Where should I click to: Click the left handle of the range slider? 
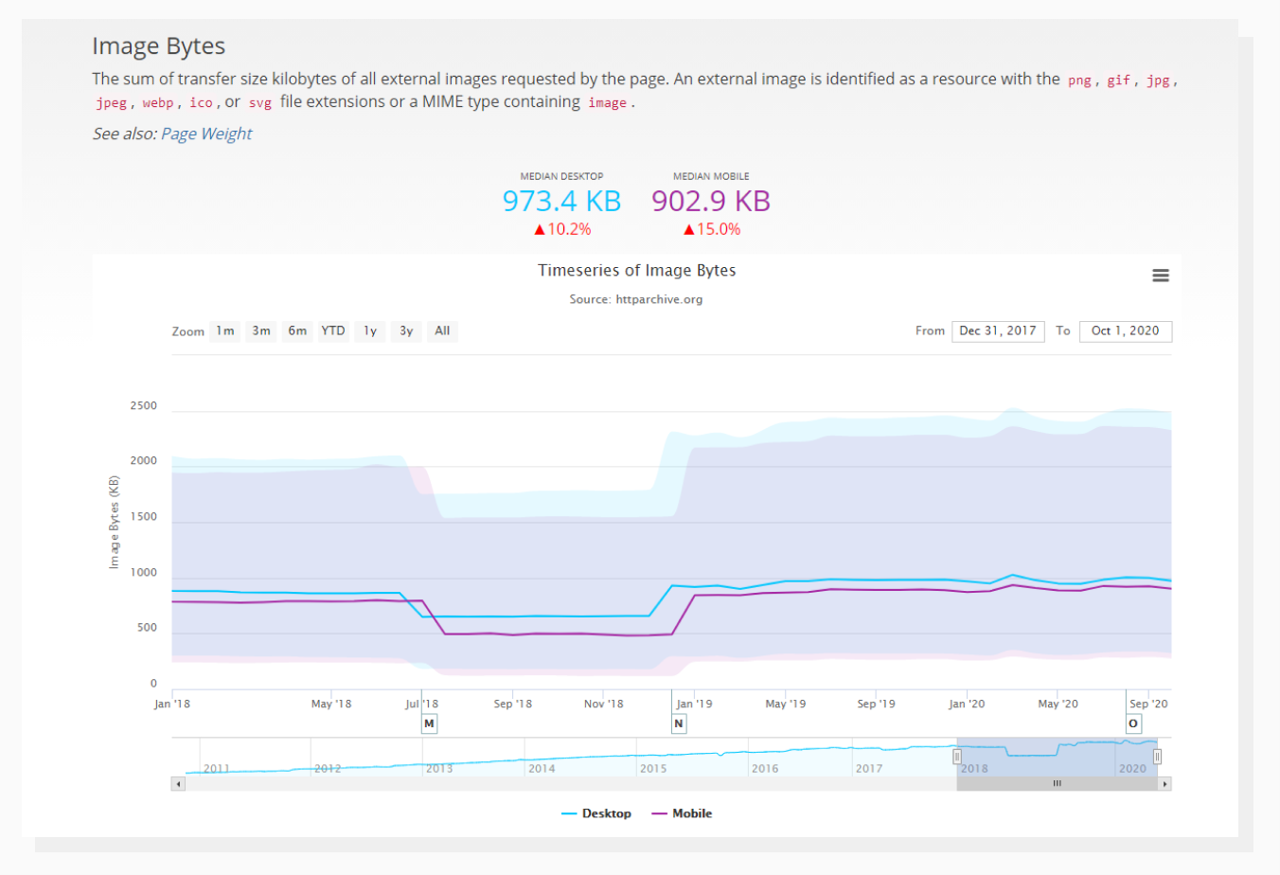[x=957, y=758]
